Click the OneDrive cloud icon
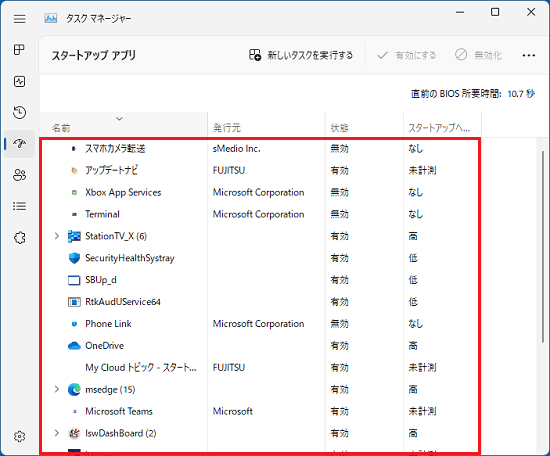This screenshot has width=550, height=456. click(x=74, y=346)
